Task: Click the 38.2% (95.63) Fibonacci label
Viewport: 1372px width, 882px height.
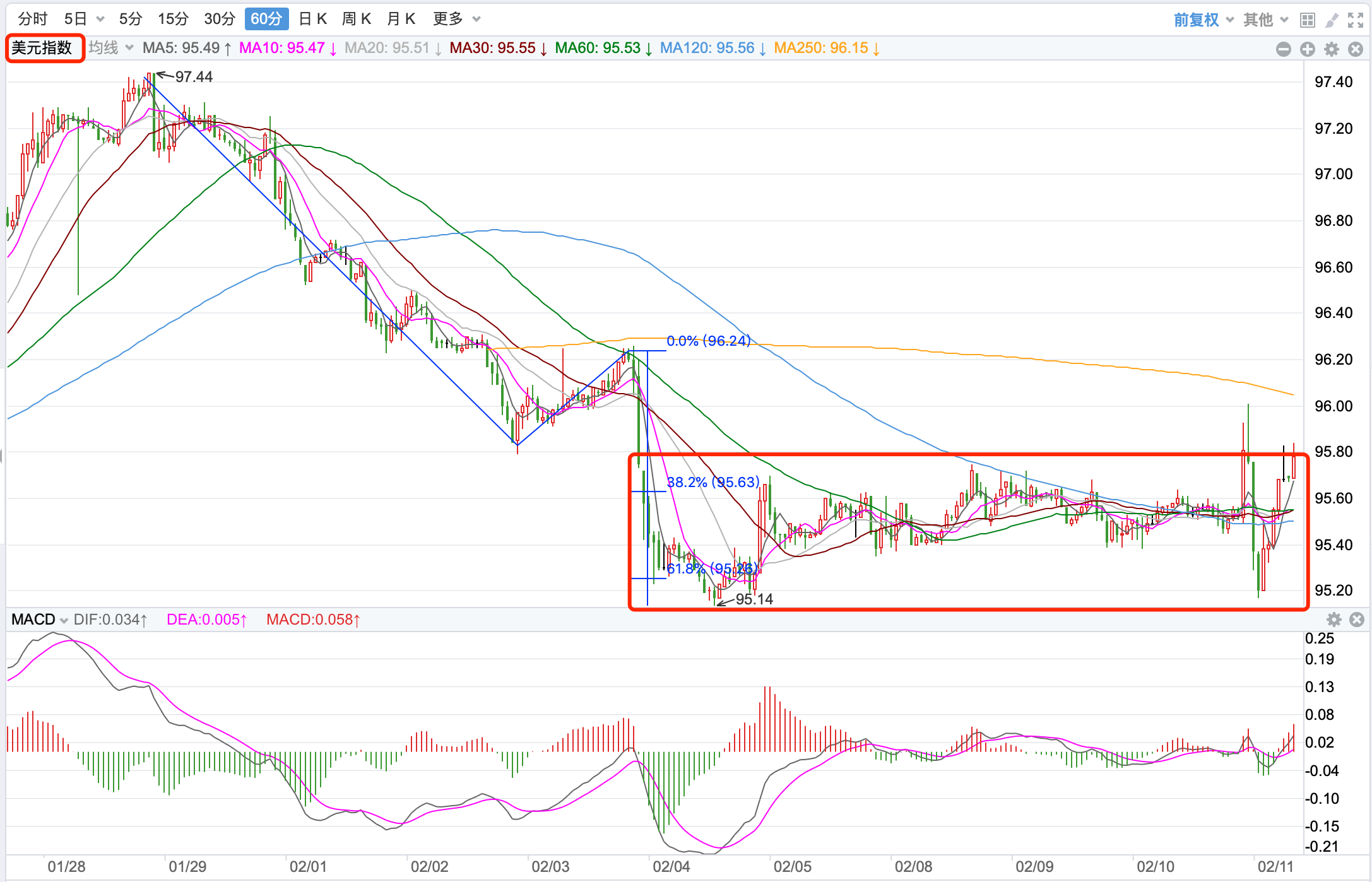Action: pyautogui.click(x=713, y=482)
